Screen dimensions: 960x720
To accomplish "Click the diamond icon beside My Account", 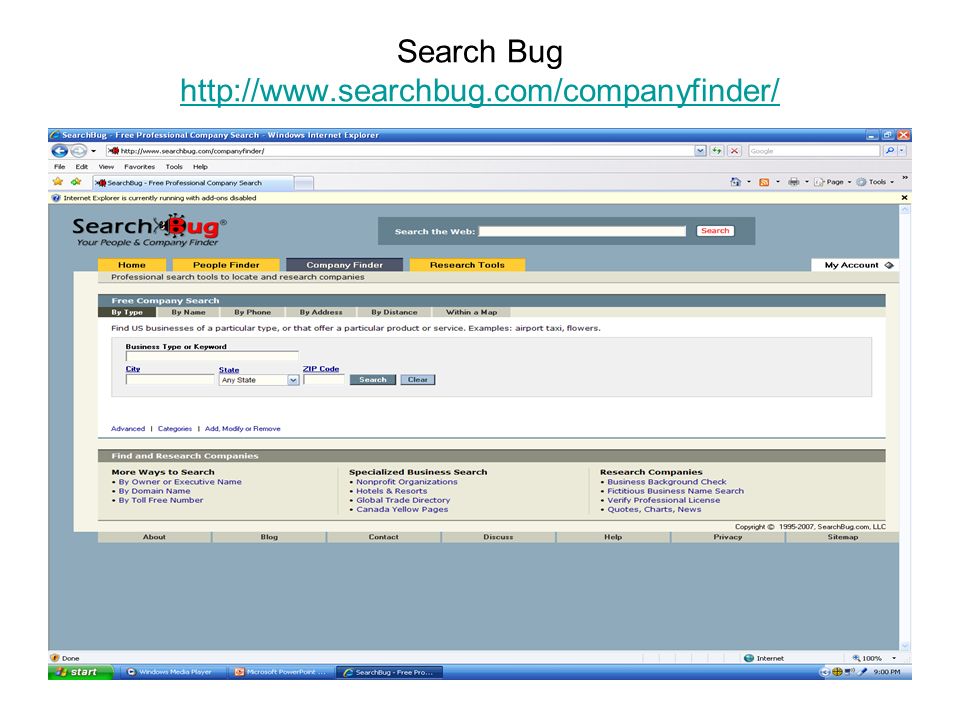I will [x=889, y=265].
